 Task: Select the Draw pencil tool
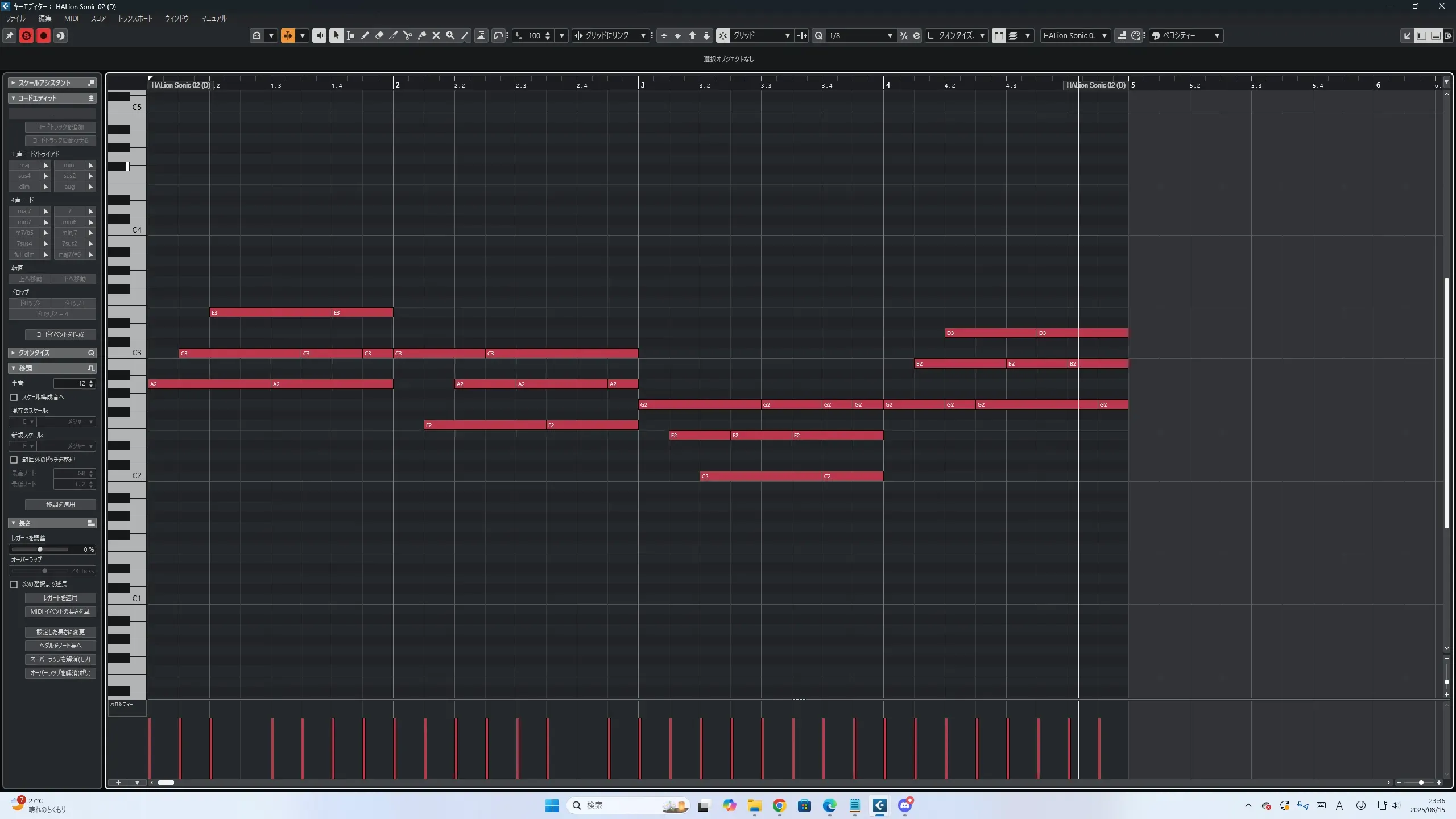(365, 35)
